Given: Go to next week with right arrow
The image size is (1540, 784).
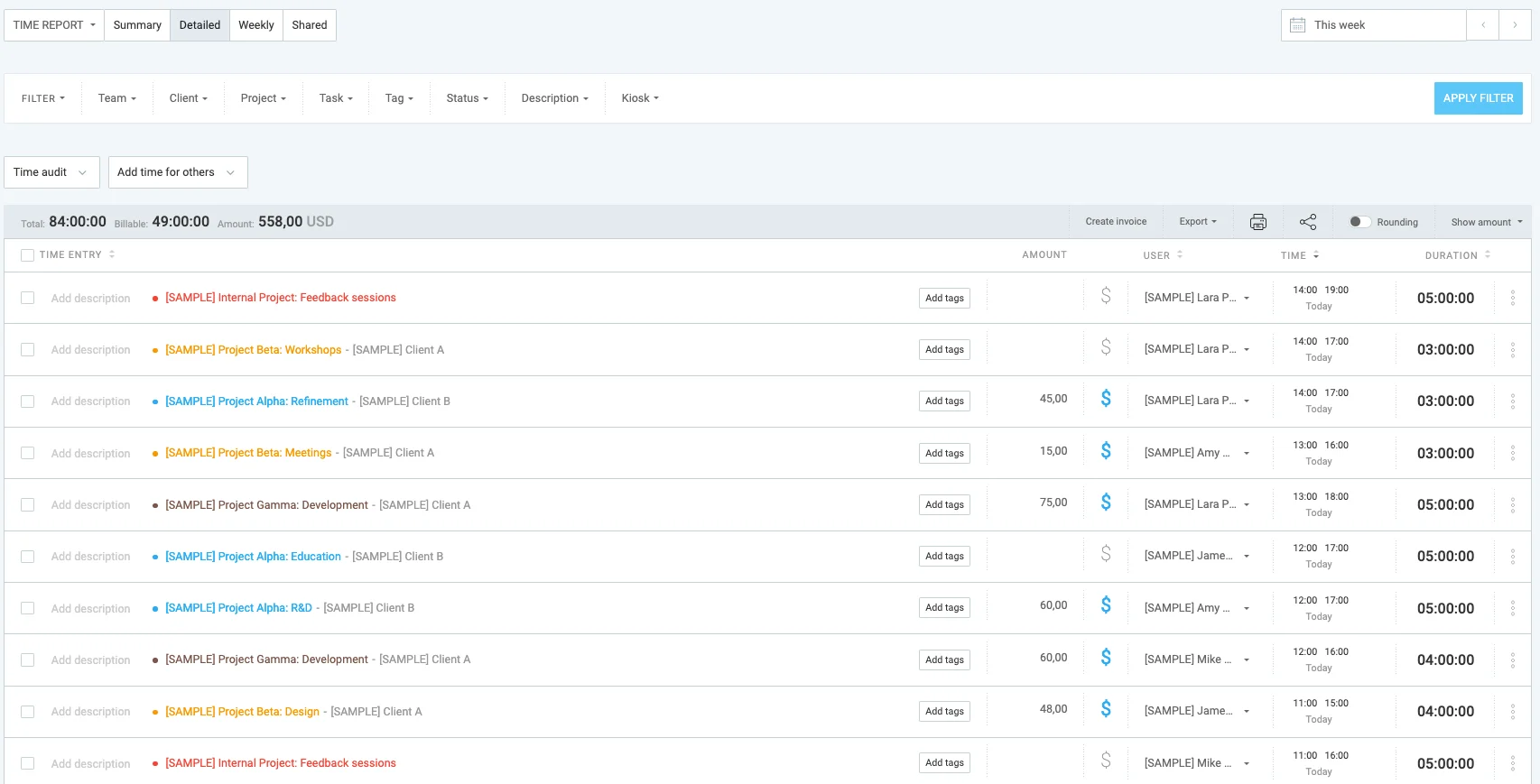Looking at the screenshot, I should pos(1515,25).
